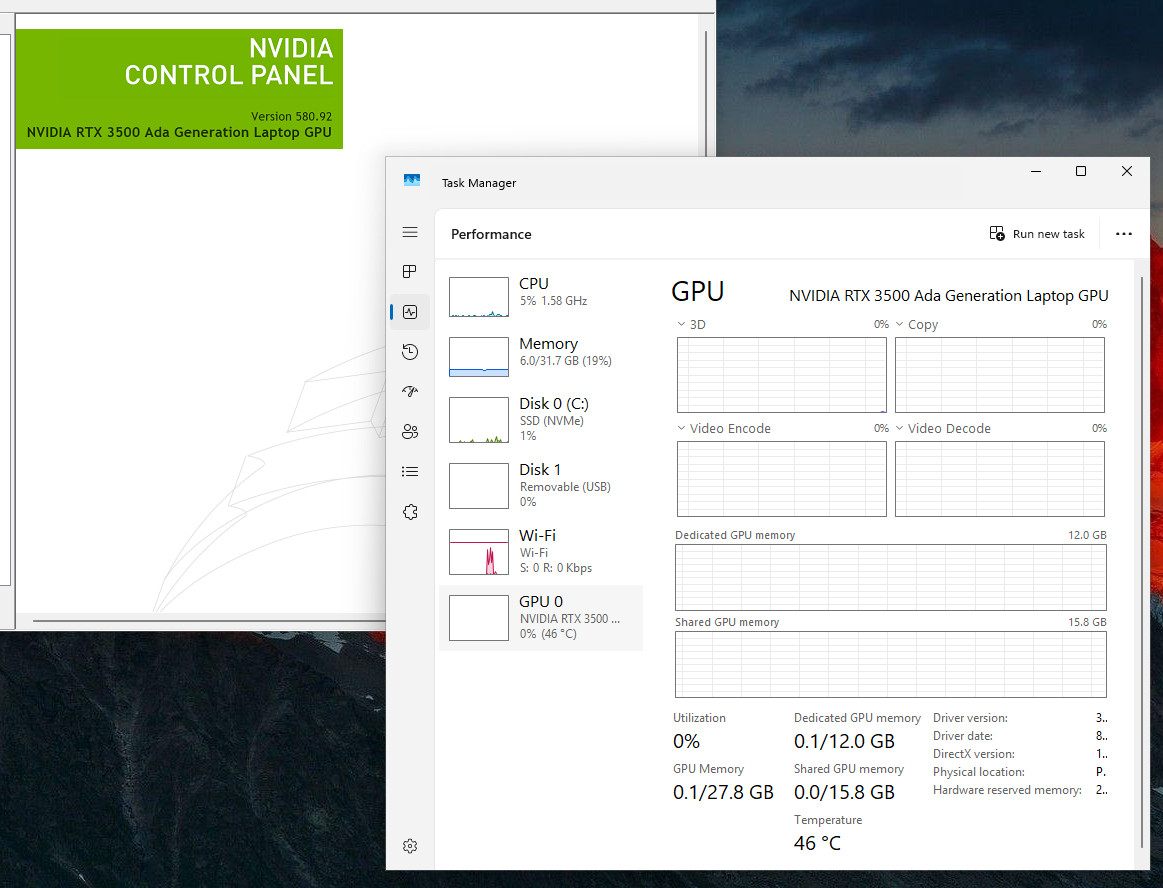
Task: Open the Startup apps icon in sidebar
Action: (409, 391)
